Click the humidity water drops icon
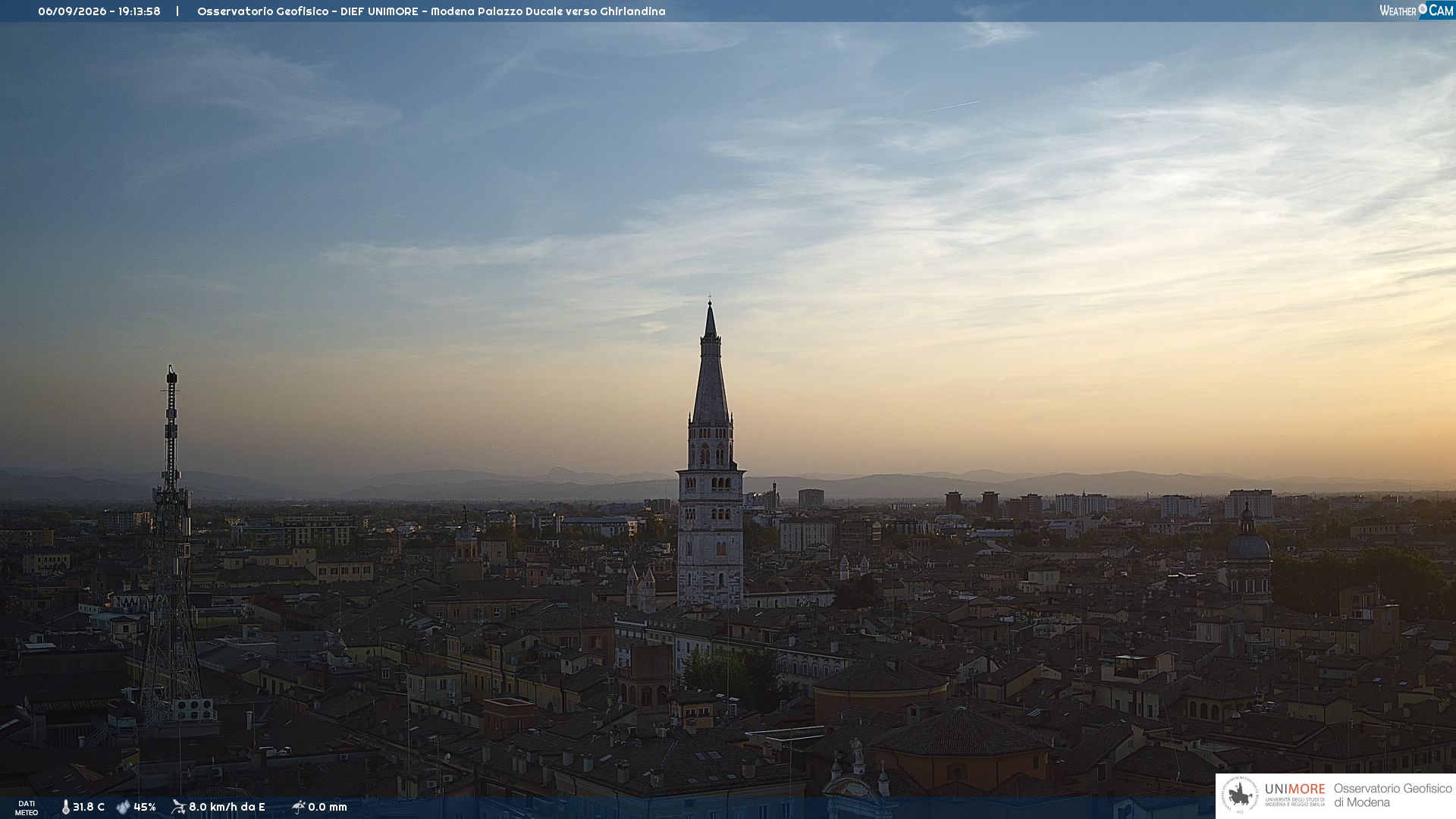This screenshot has height=819, width=1456. coord(123,807)
